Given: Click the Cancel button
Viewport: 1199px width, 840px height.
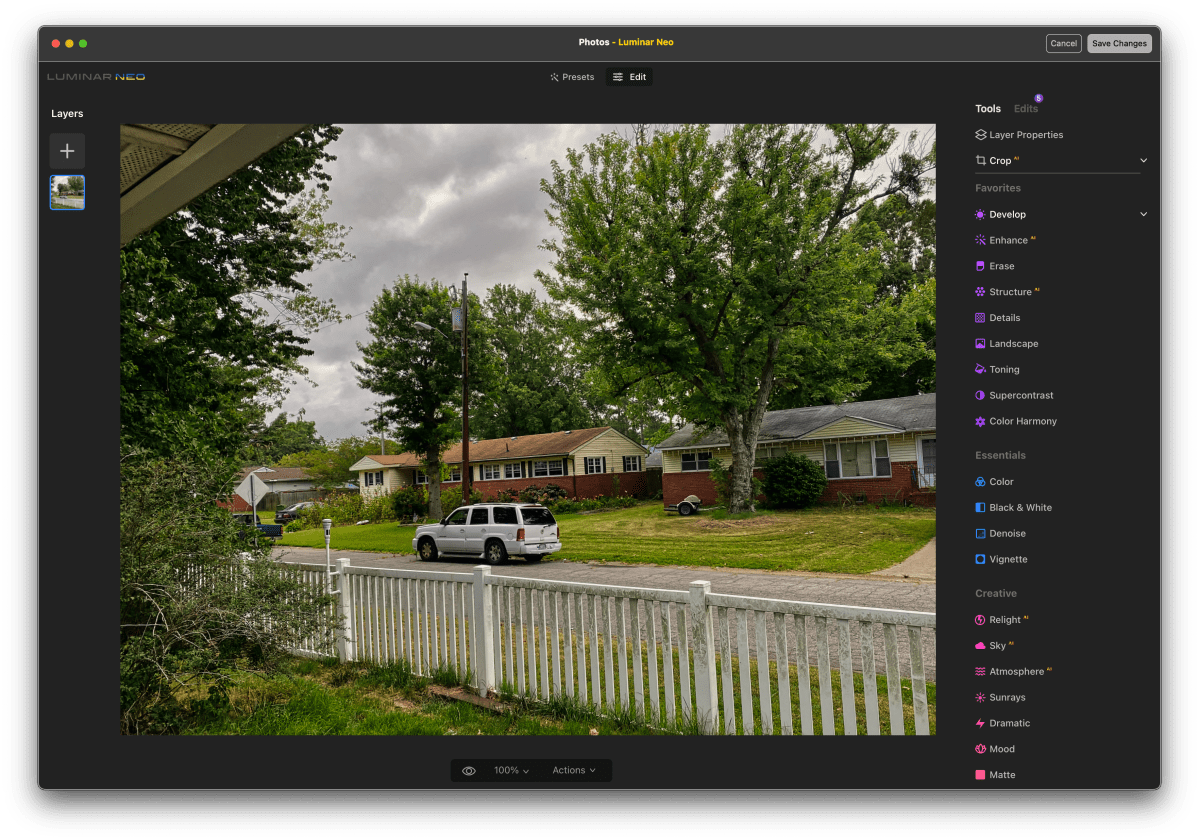Looking at the screenshot, I should (x=1063, y=44).
